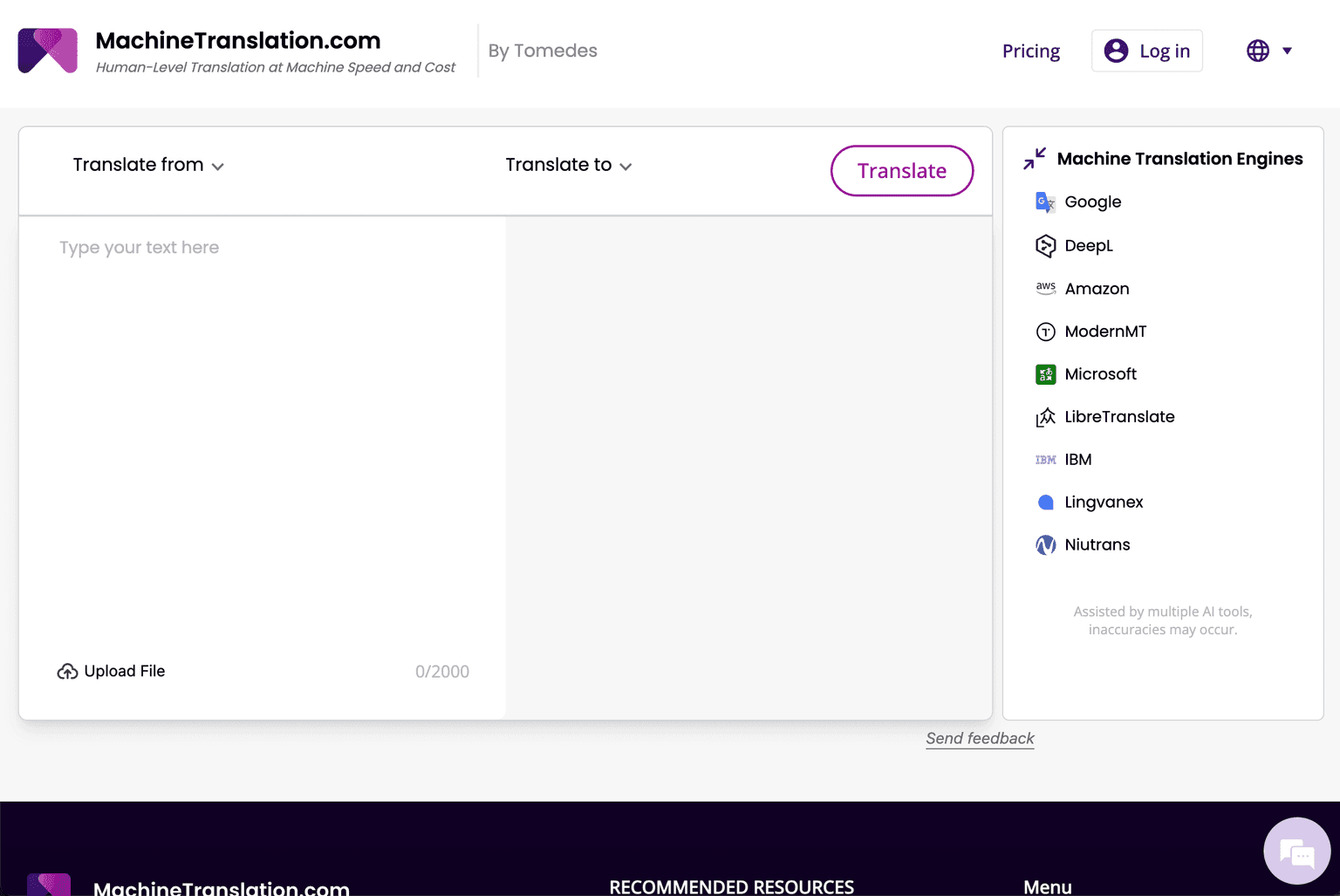This screenshot has width=1340, height=896.
Task: Focus the Type your text here field
Action: click(x=263, y=436)
